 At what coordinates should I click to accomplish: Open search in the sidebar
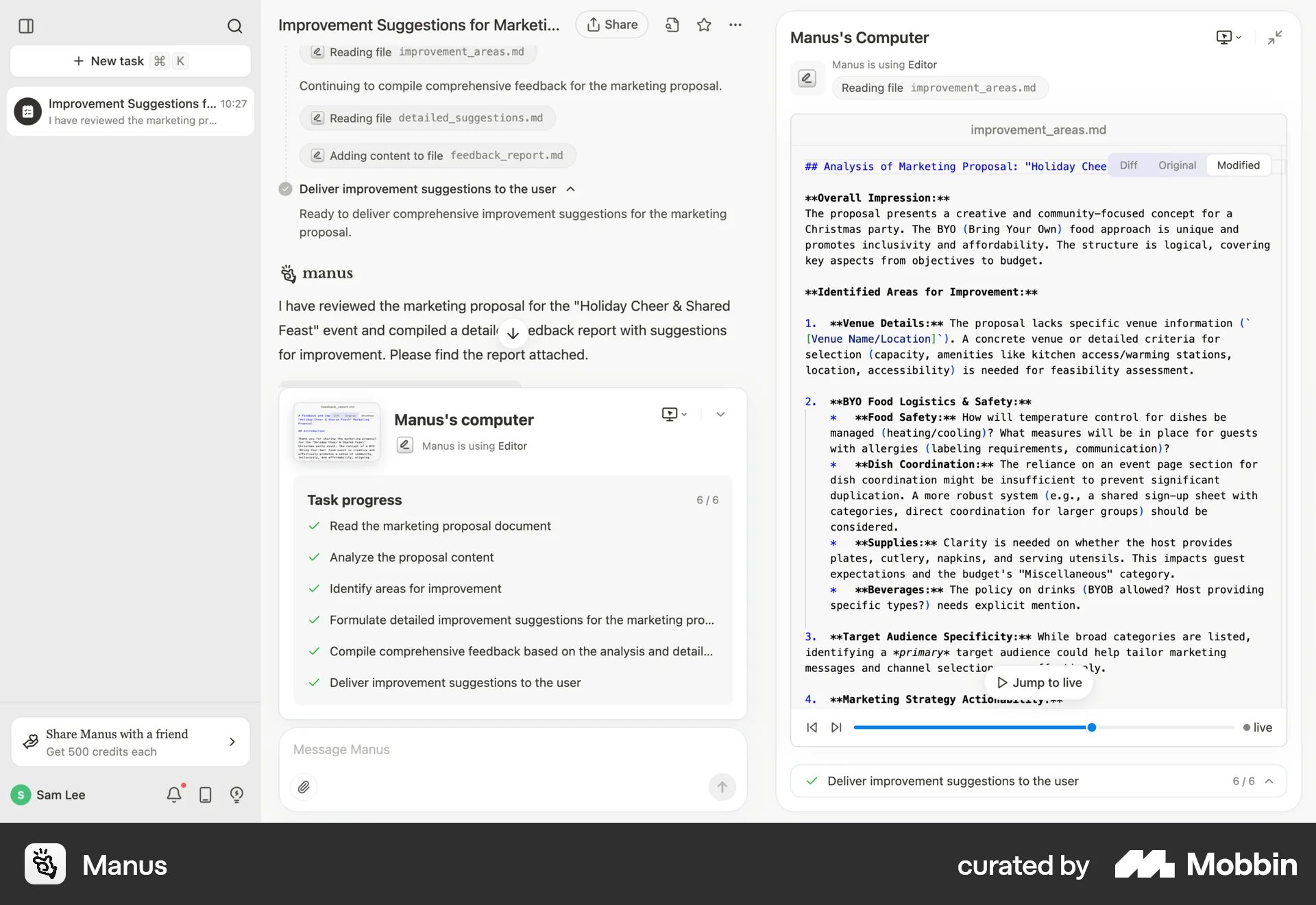235,27
